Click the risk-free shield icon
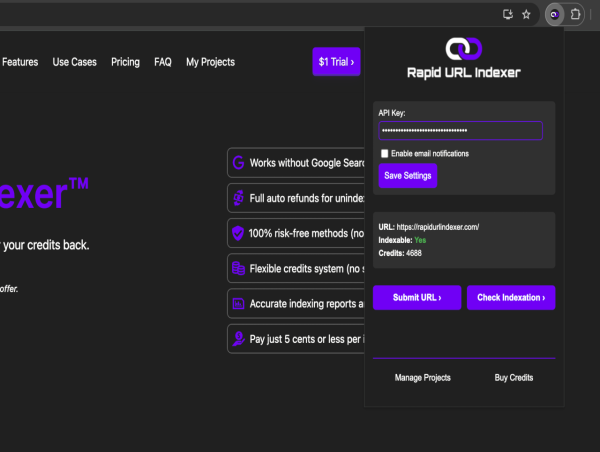 pos(238,233)
